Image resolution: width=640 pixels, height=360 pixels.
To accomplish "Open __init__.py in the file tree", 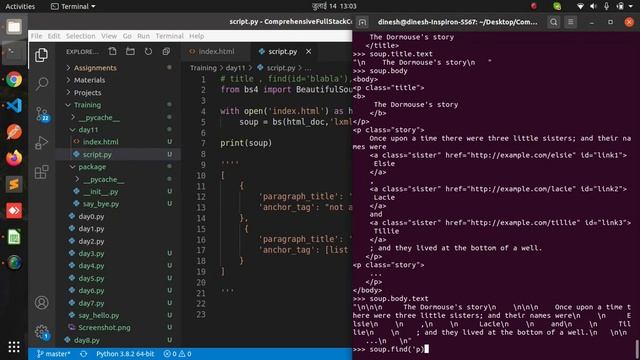I will (101, 191).
